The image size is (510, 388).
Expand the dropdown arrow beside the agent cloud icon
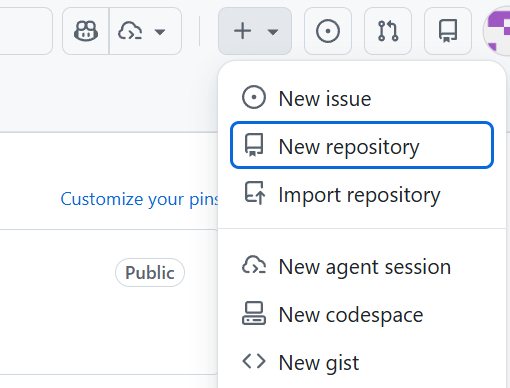click(160, 32)
